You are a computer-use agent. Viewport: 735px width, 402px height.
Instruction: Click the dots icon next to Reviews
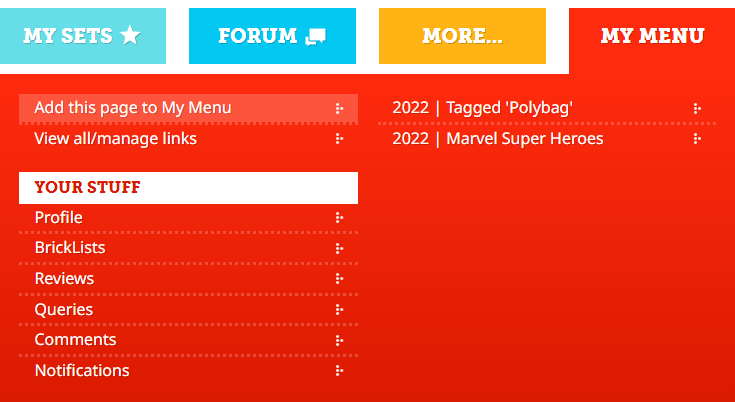pos(339,279)
